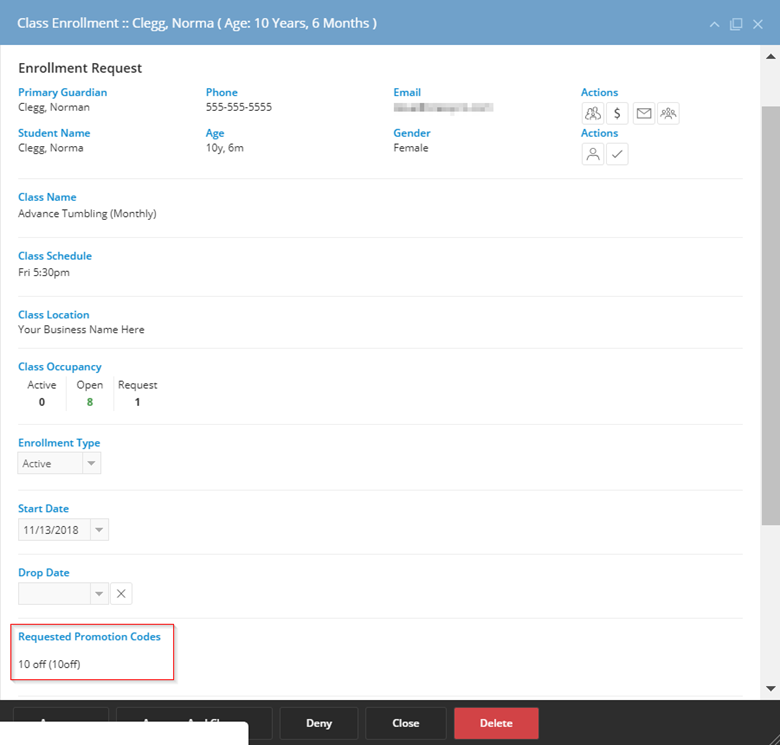
Task: Click the age value 10y, 6m
Action: pyautogui.click(x=225, y=148)
